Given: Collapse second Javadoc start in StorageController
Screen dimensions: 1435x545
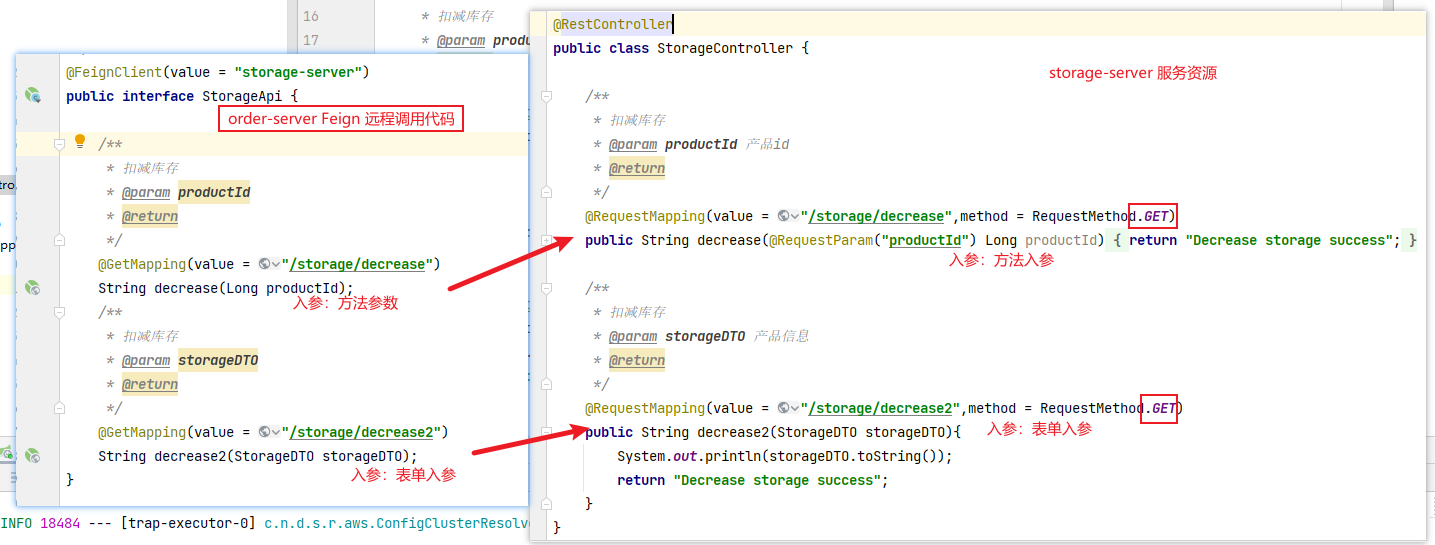Looking at the screenshot, I should click(547, 288).
